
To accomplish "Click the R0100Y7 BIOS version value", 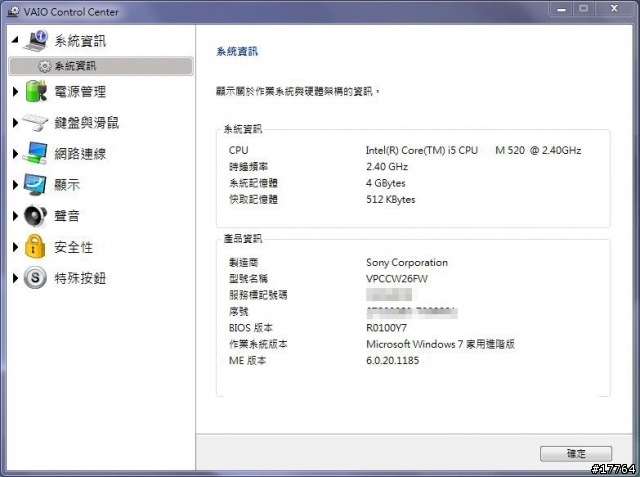I will 386,328.
